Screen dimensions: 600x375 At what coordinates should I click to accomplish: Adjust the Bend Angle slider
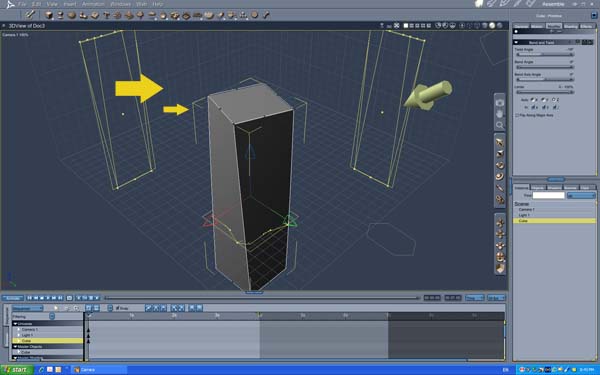click(544, 67)
